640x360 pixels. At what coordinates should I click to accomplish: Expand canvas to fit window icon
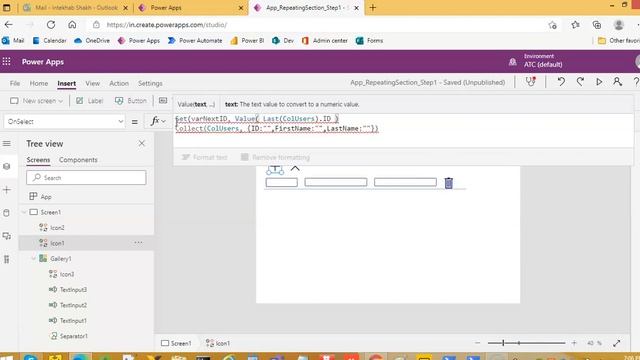point(616,343)
